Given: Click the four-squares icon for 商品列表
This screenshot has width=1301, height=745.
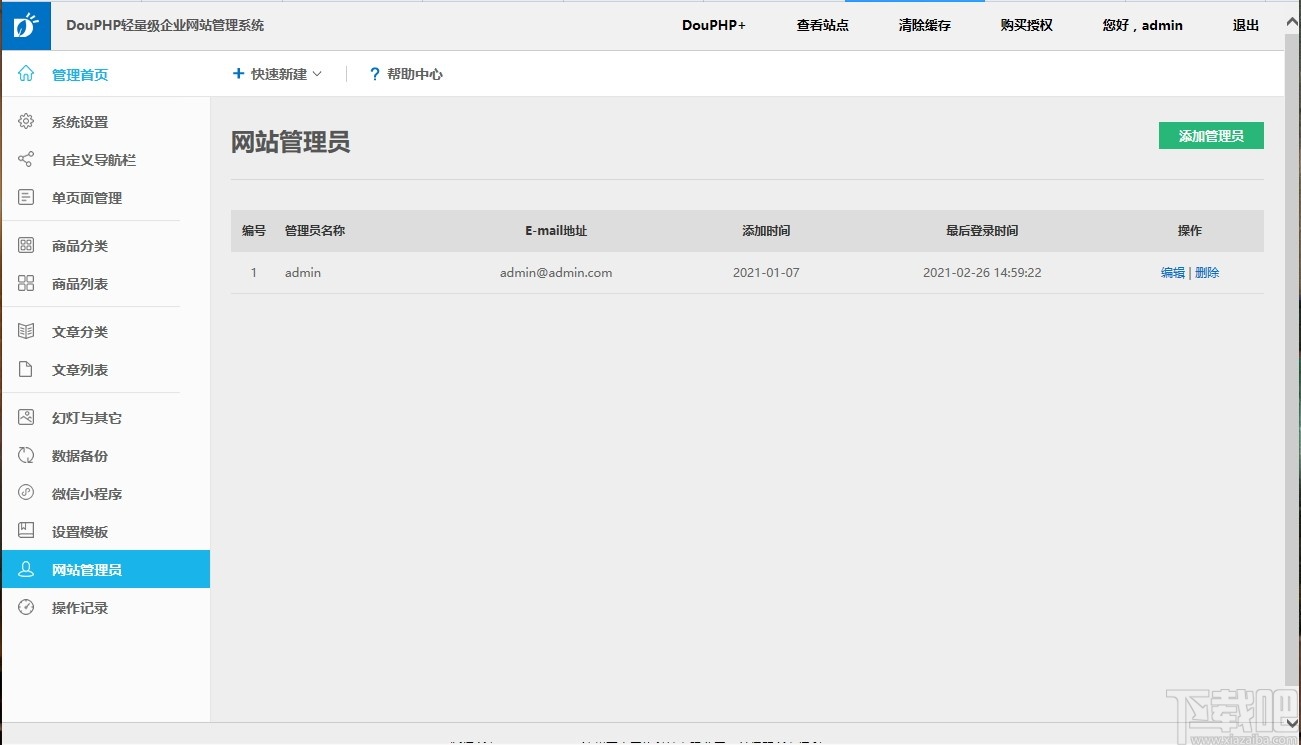Looking at the screenshot, I should (26, 284).
